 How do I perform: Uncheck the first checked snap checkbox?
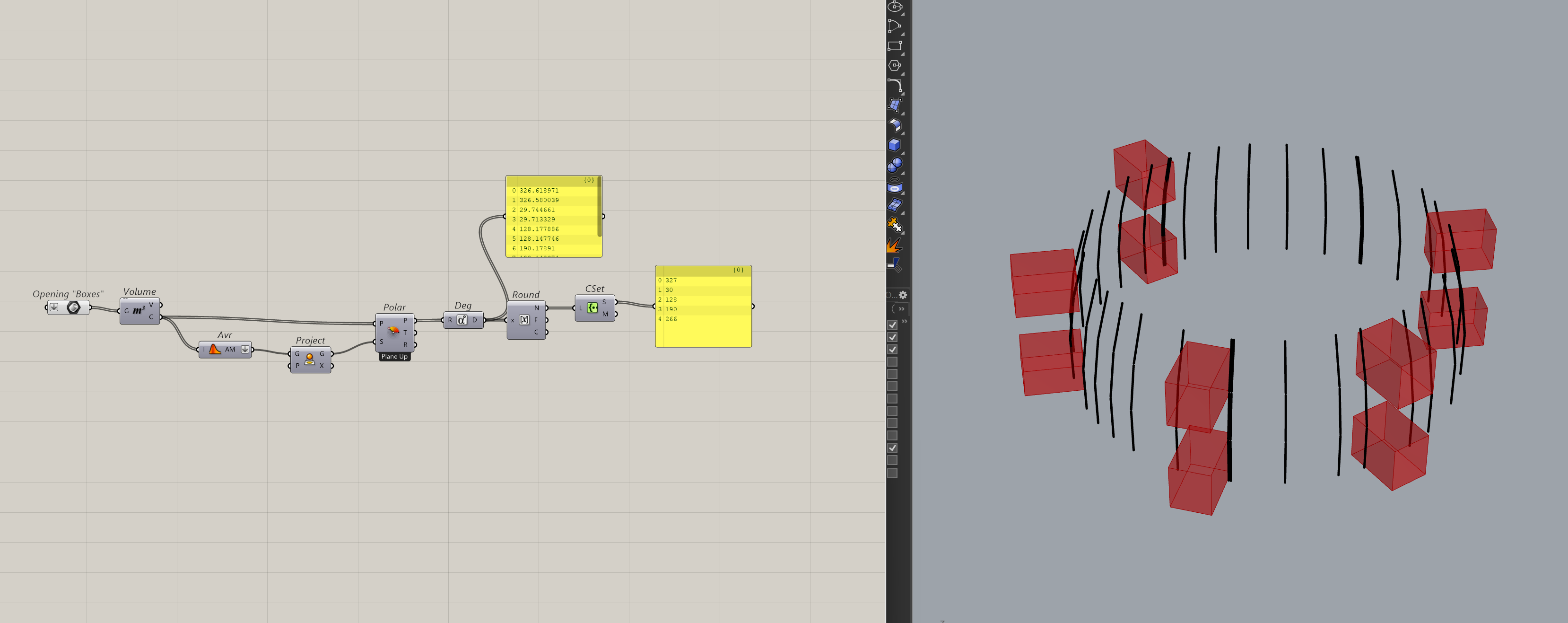[892, 325]
